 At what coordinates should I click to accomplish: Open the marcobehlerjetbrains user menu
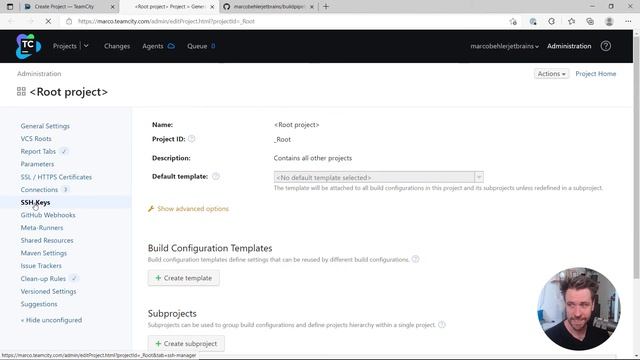[x=504, y=46]
